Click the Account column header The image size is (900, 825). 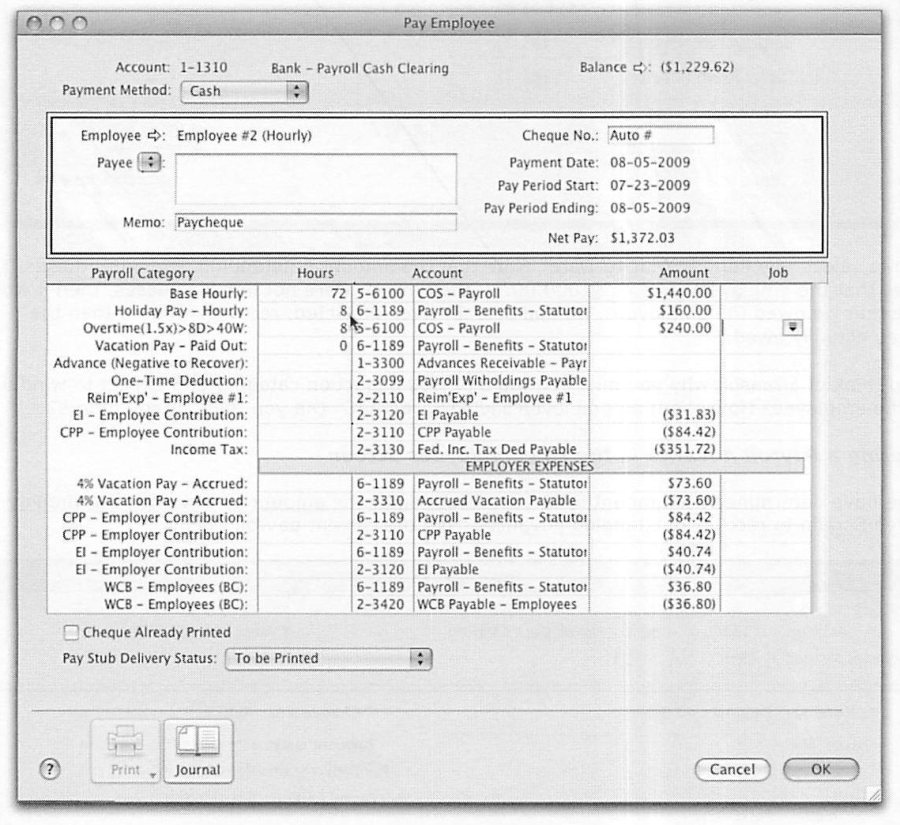coord(437,273)
